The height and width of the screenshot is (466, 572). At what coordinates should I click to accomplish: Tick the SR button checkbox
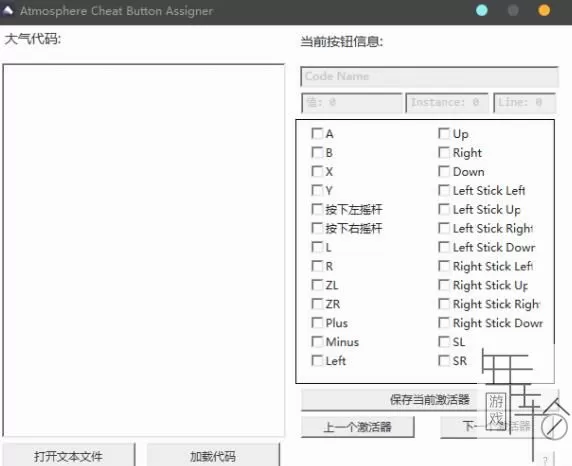point(444,361)
